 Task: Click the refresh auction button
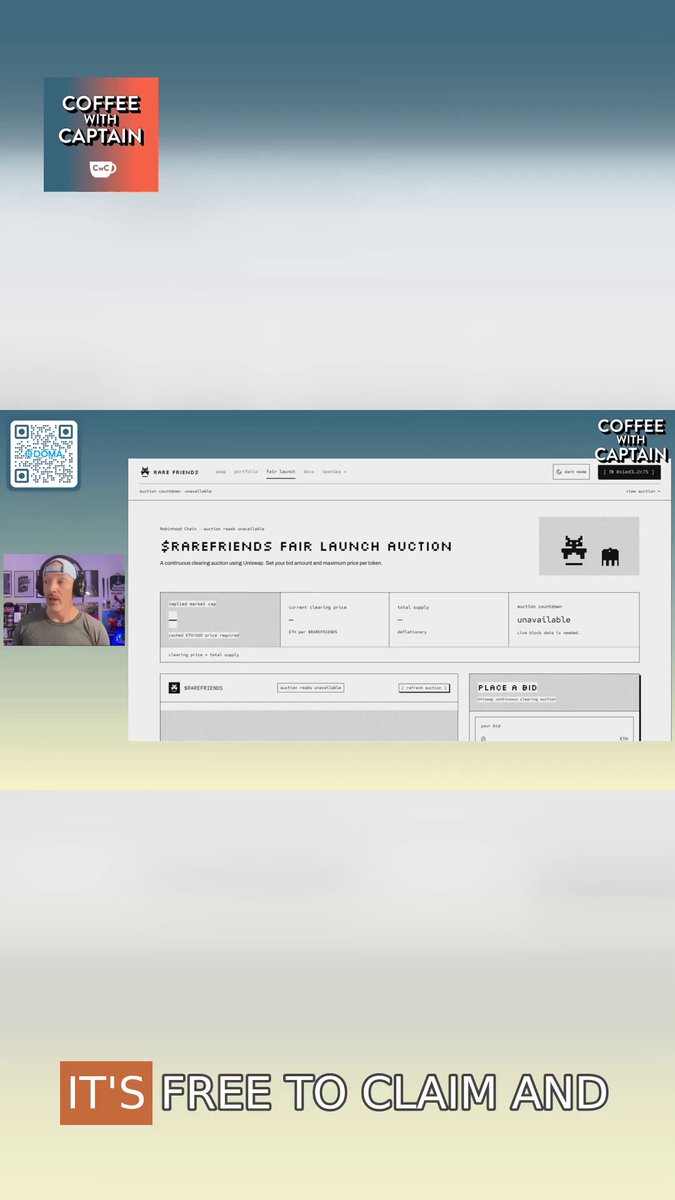click(x=424, y=688)
